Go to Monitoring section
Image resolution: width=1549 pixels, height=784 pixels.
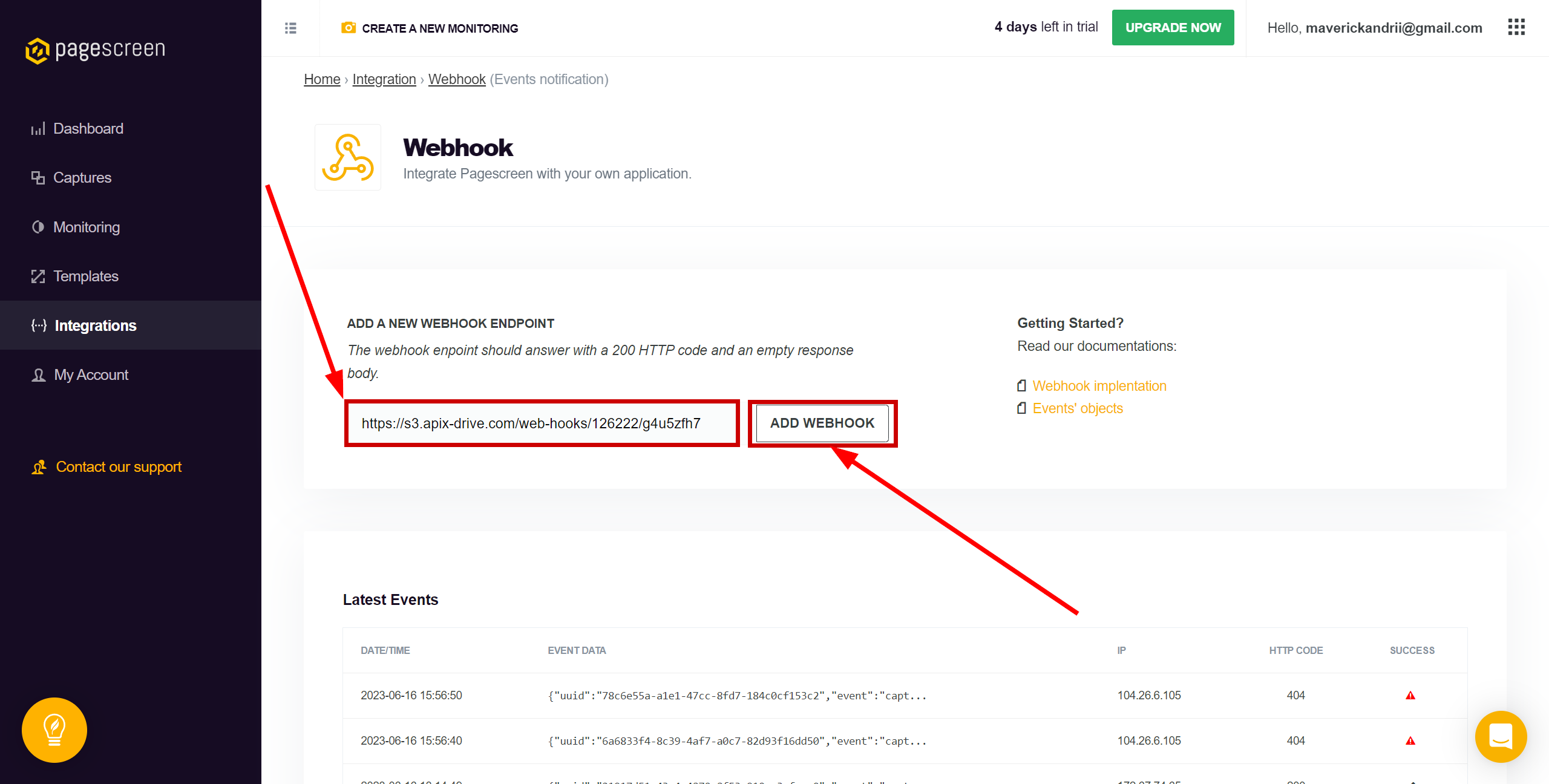pyautogui.click(x=87, y=227)
